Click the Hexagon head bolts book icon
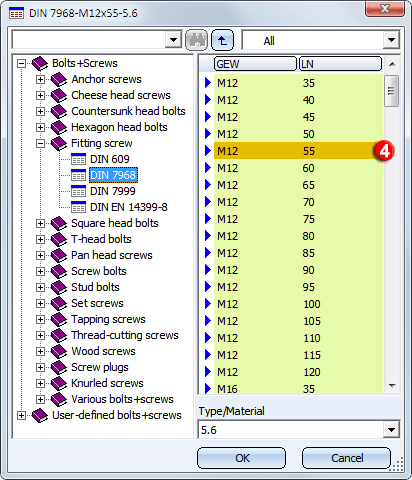Screen dimensions: 412x480 [59, 127]
